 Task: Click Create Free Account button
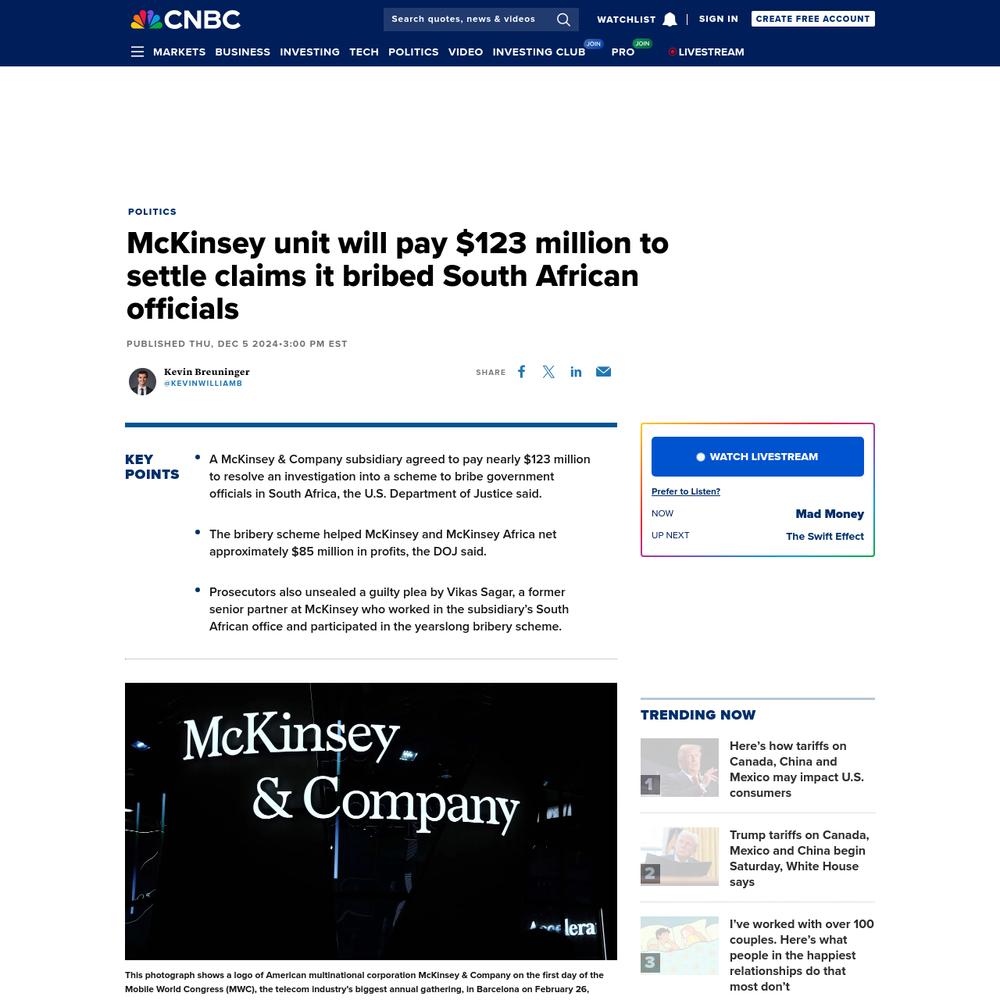tap(812, 19)
